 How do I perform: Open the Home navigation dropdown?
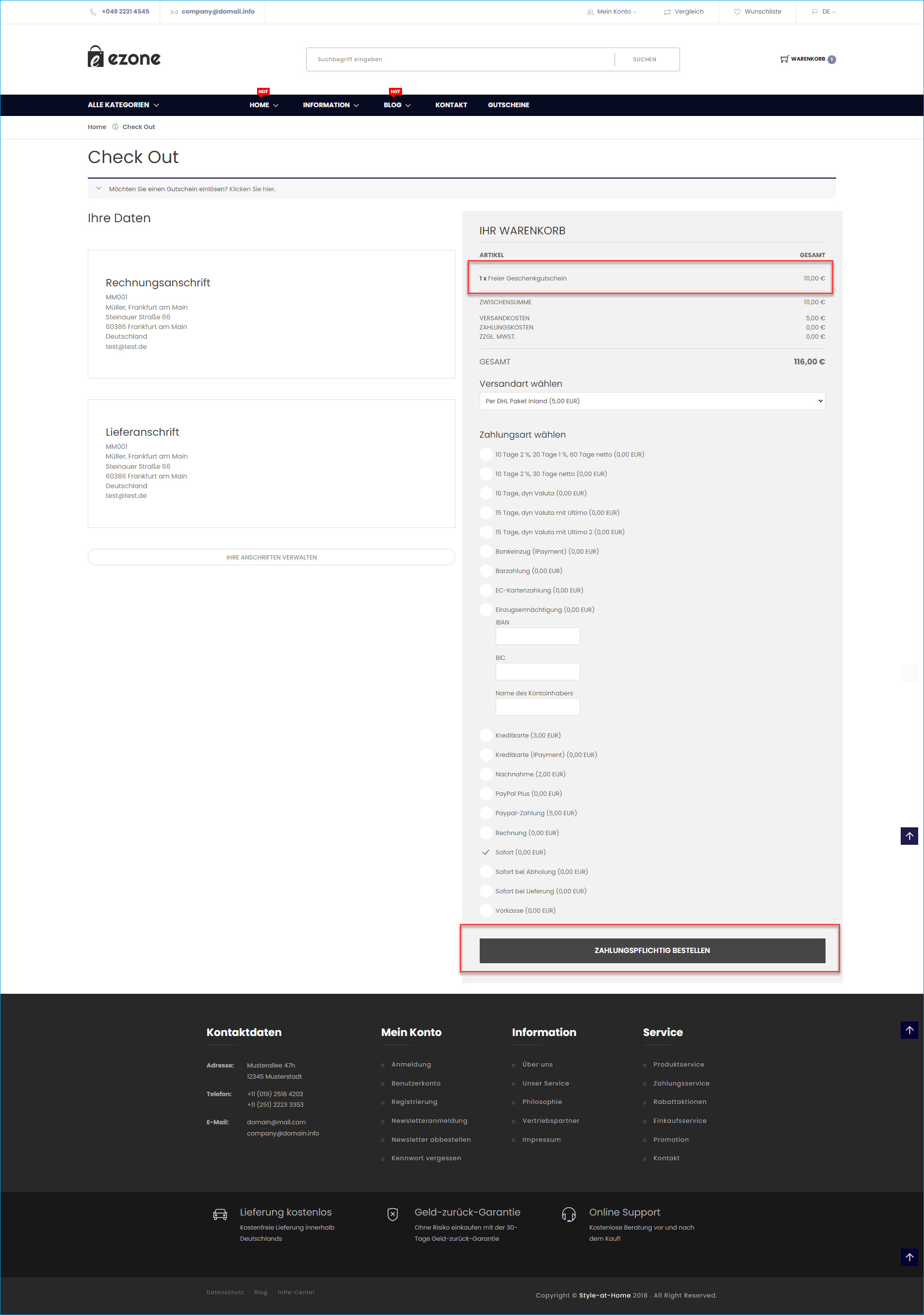point(264,105)
